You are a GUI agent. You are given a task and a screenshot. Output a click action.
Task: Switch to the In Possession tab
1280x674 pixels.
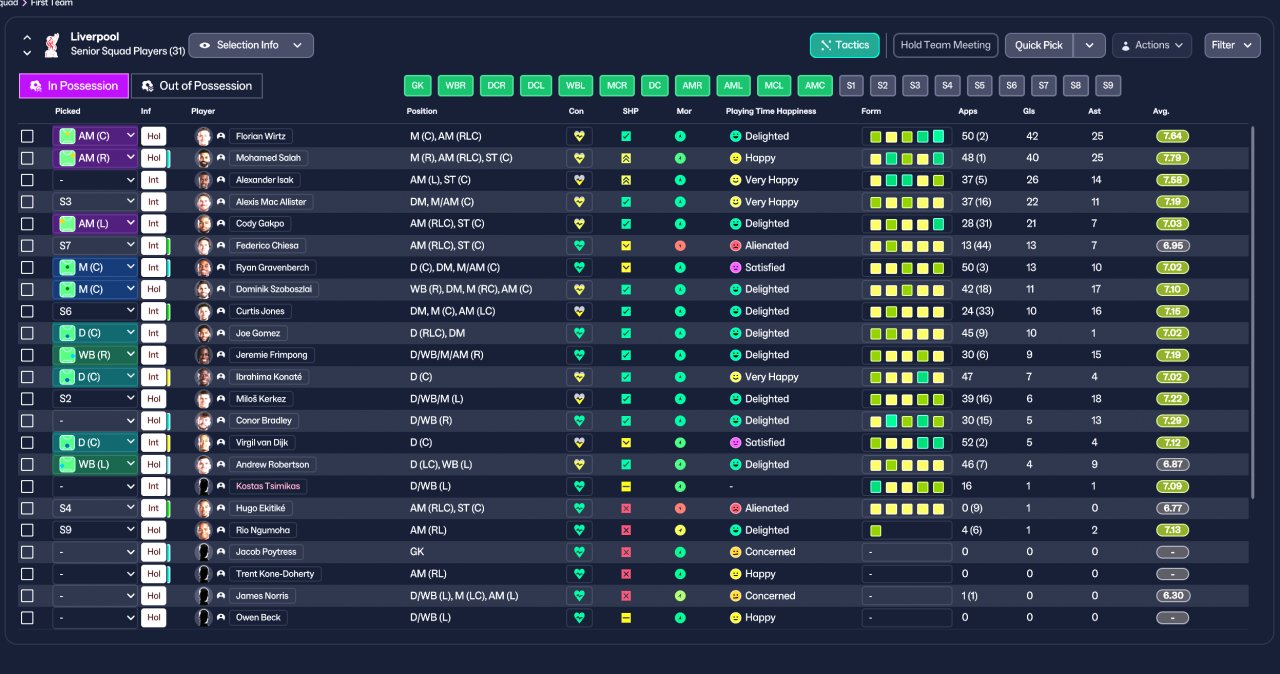coord(74,86)
